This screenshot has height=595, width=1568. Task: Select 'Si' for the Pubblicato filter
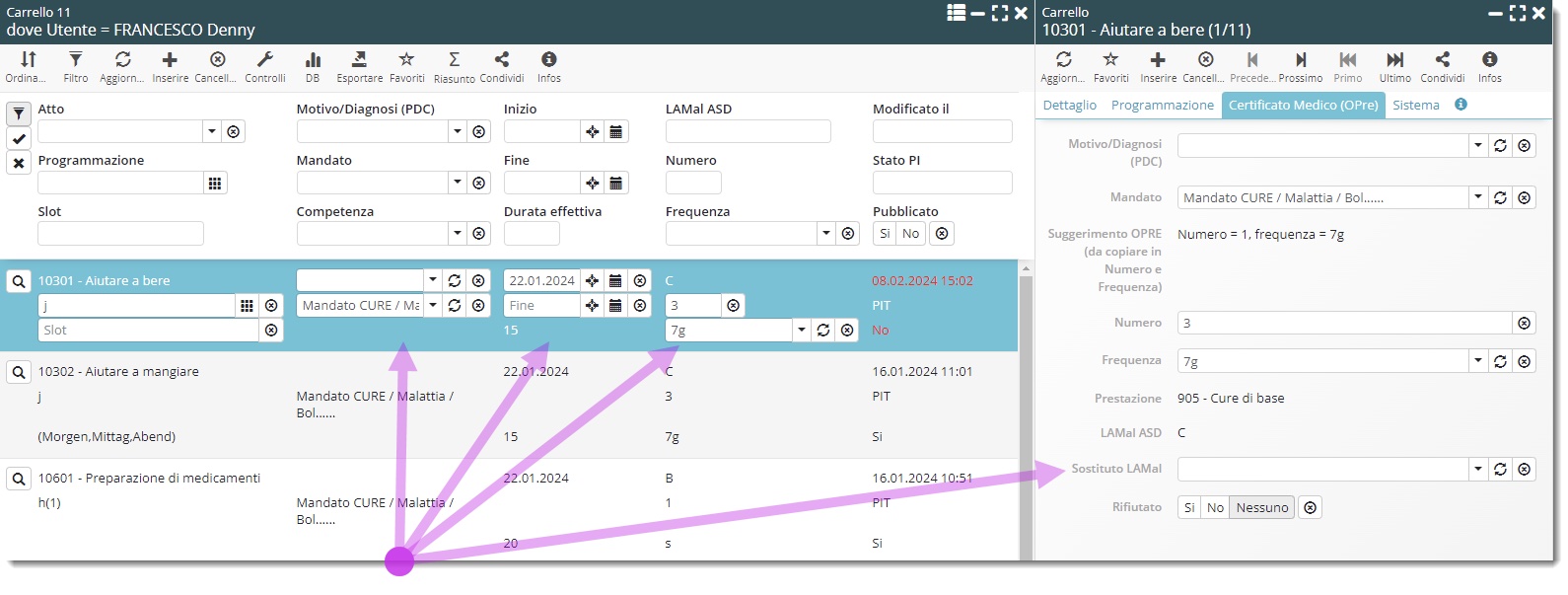[x=885, y=234]
